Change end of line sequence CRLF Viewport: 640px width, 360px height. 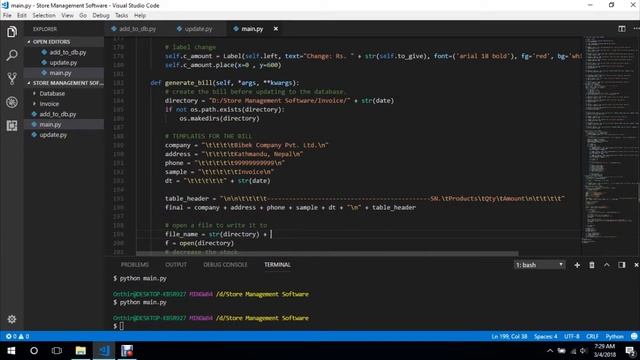click(x=592, y=336)
